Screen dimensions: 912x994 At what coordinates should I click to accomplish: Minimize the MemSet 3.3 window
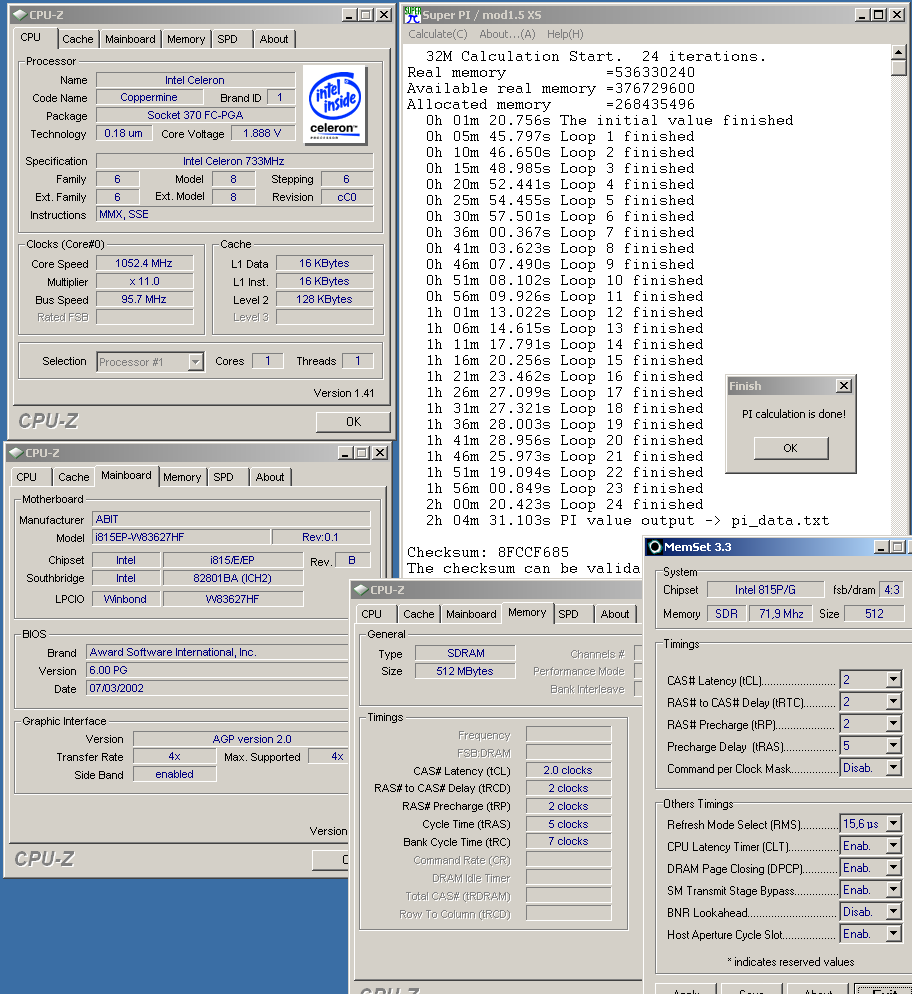(881, 546)
